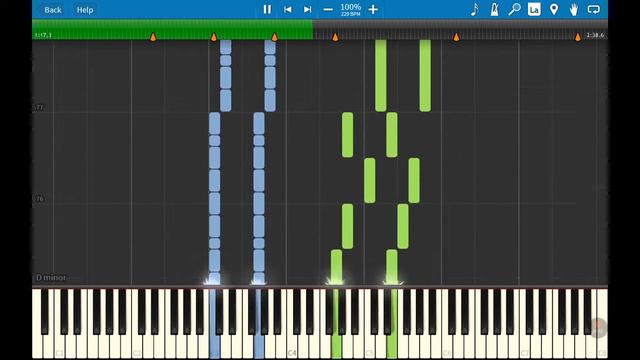Skip forward to the next section
Image resolution: width=640 pixels, height=360 pixels.
[307, 9]
